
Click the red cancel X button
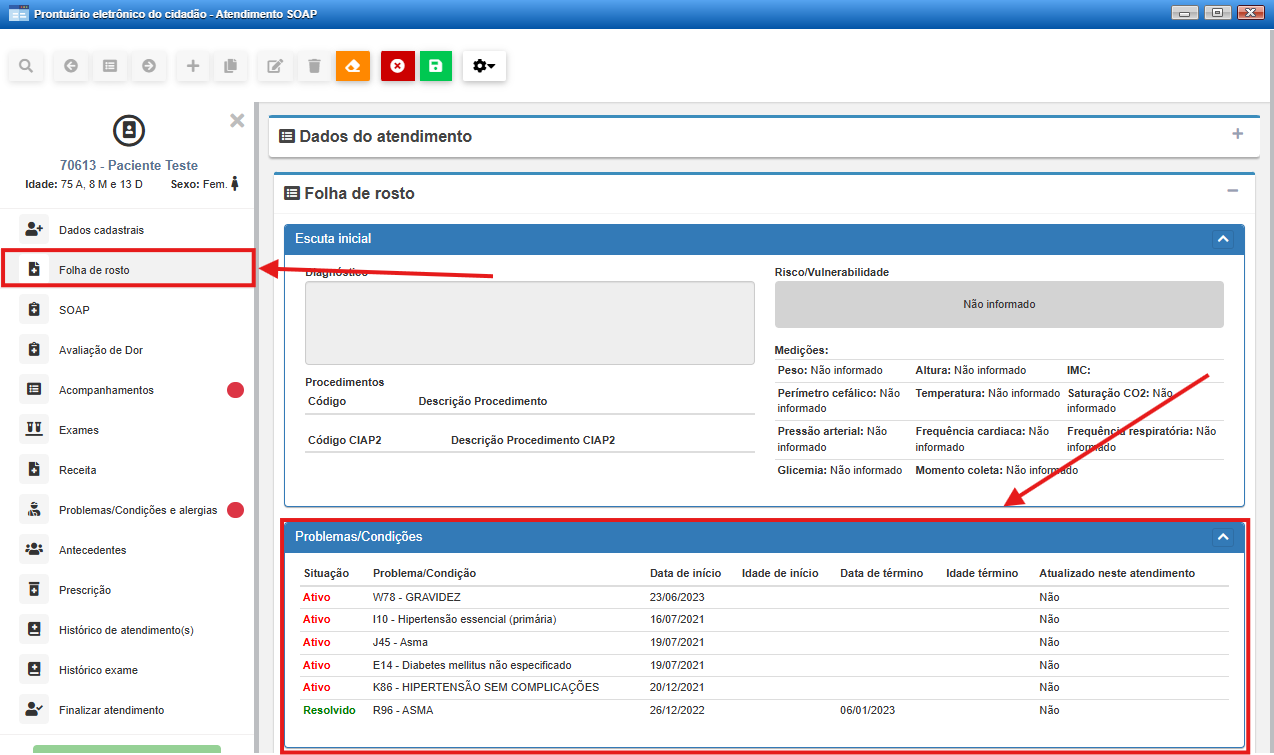pos(397,66)
